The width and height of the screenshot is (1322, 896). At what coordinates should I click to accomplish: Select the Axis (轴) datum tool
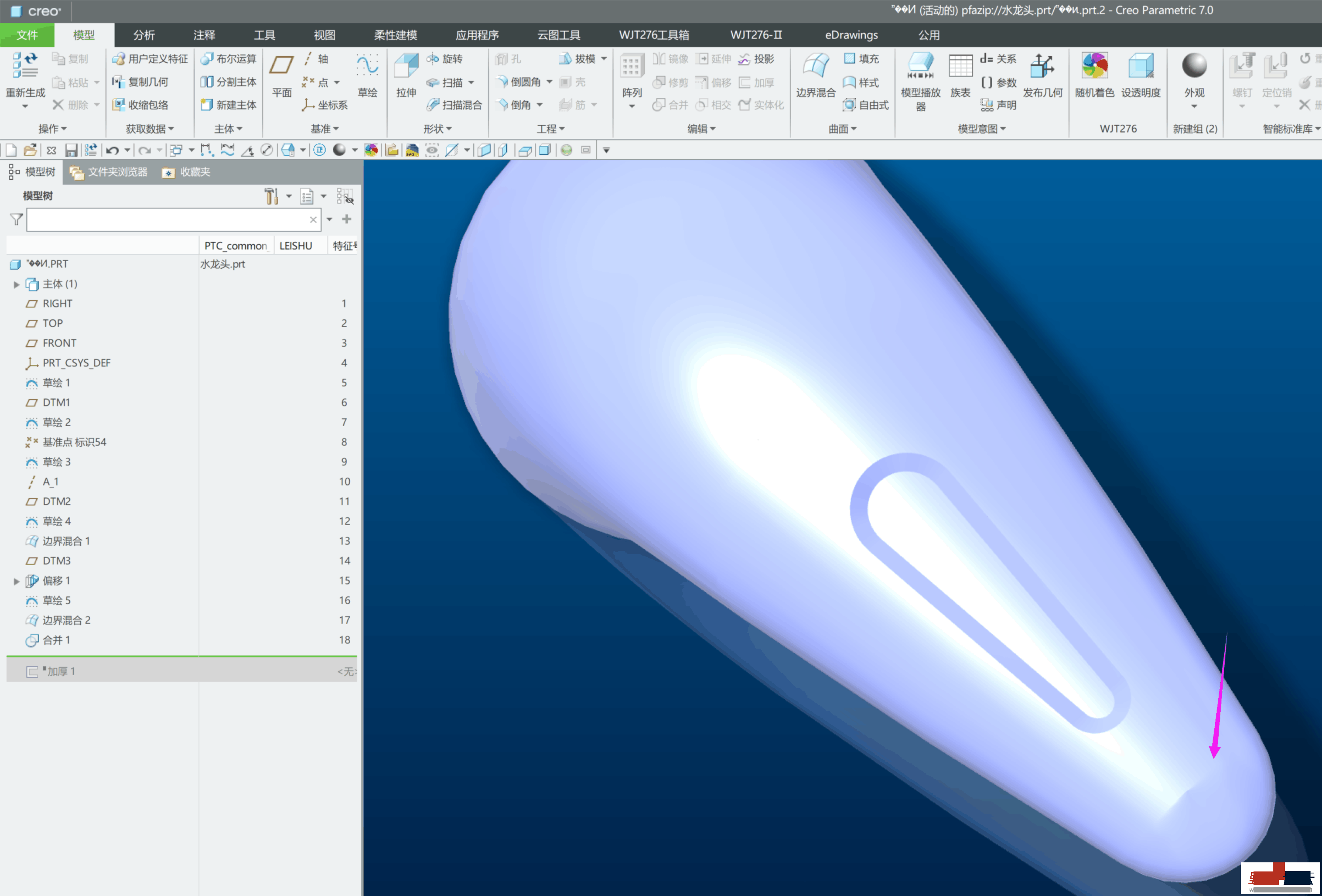(316, 59)
